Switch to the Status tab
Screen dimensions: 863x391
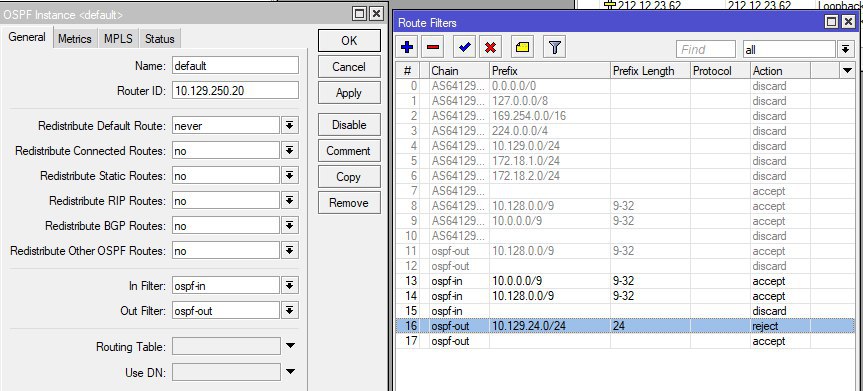point(160,39)
